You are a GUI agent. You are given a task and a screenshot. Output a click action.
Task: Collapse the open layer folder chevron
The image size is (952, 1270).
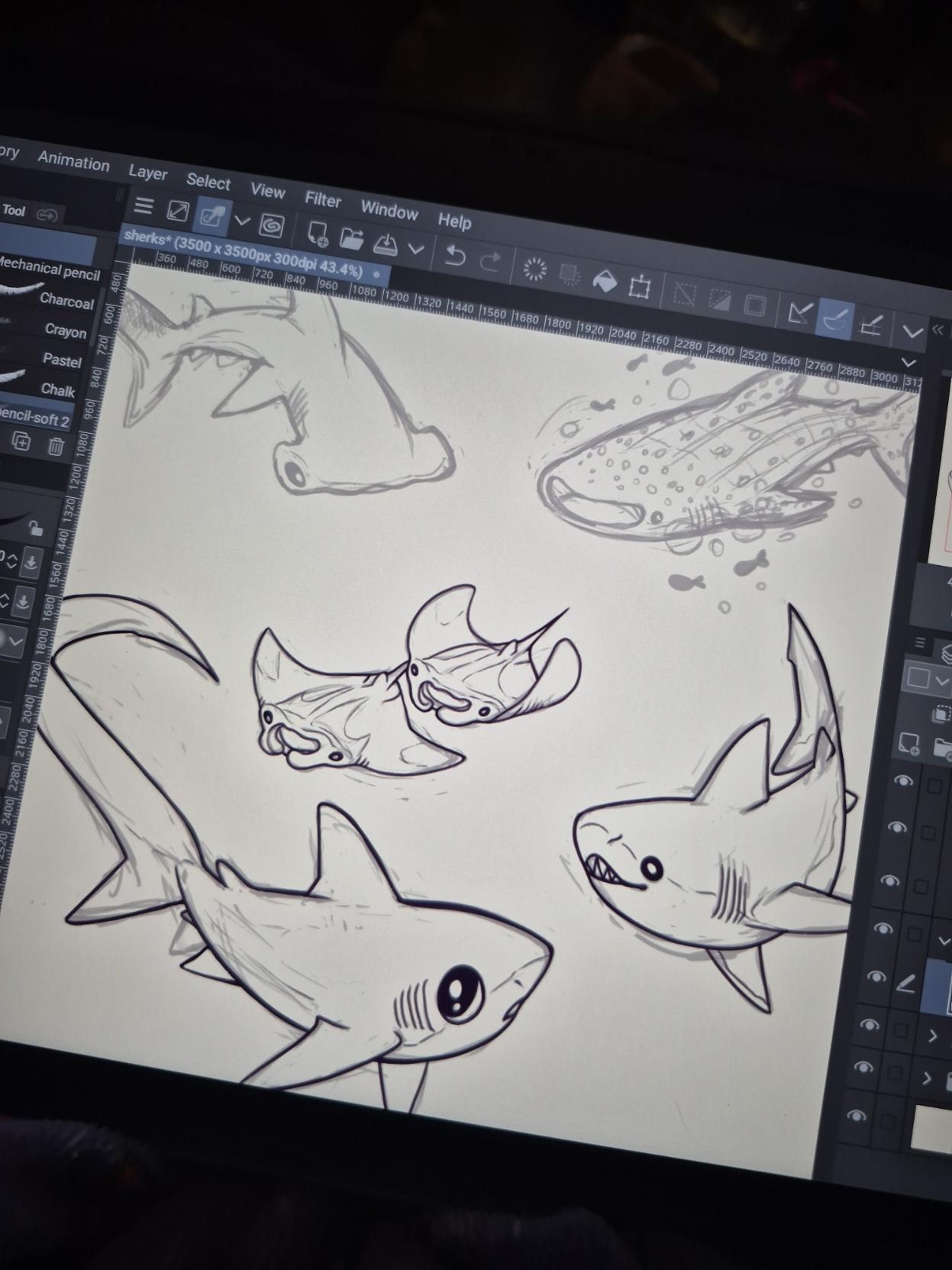tap(945, 942)
